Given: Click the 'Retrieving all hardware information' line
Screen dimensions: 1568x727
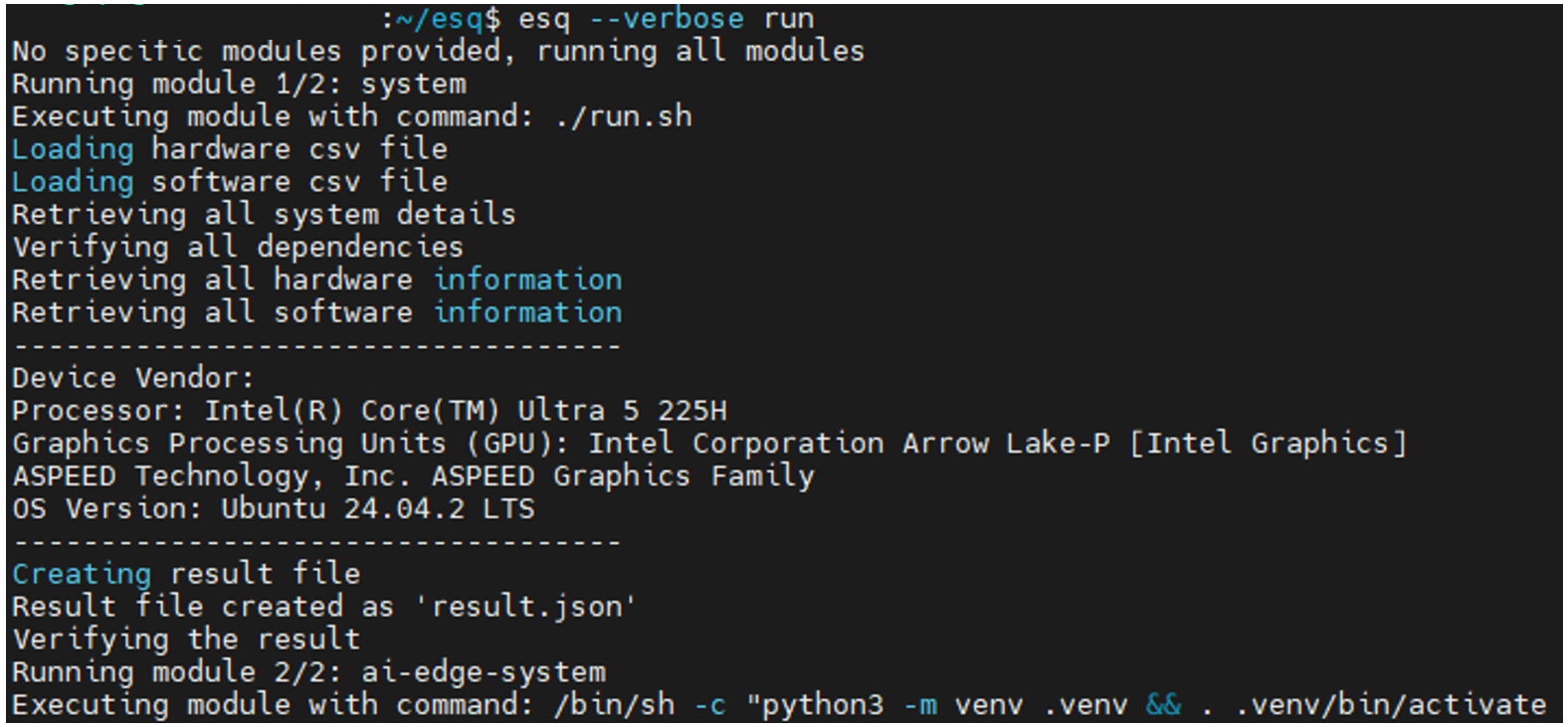Looking at the screenshot, I should [316, 280].
